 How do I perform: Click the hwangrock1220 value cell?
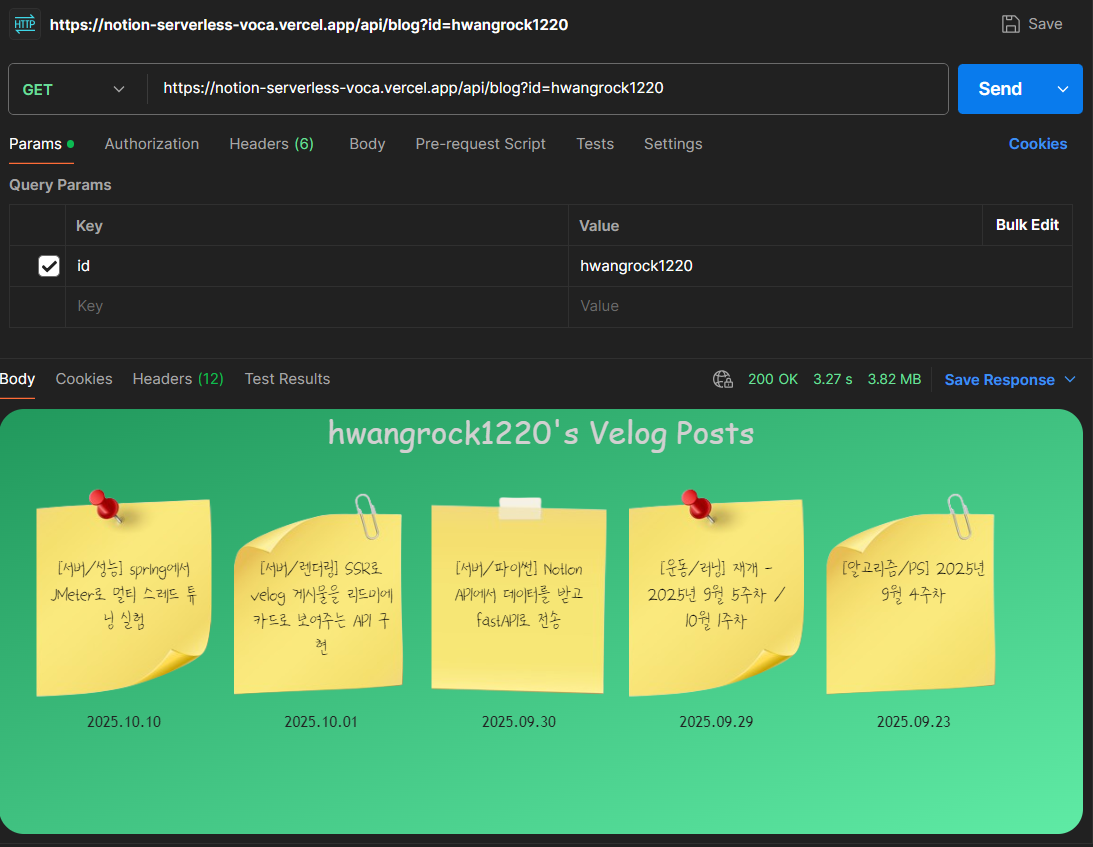(820, 266)
